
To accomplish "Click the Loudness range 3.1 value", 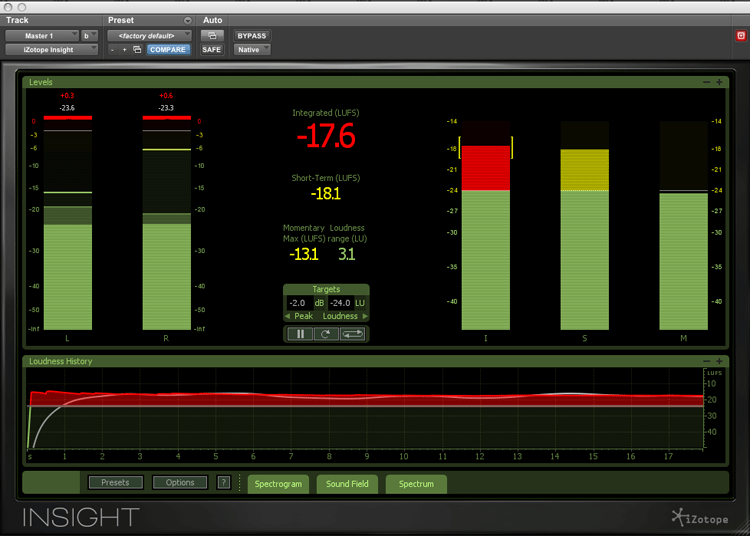I will click(347, 254).
